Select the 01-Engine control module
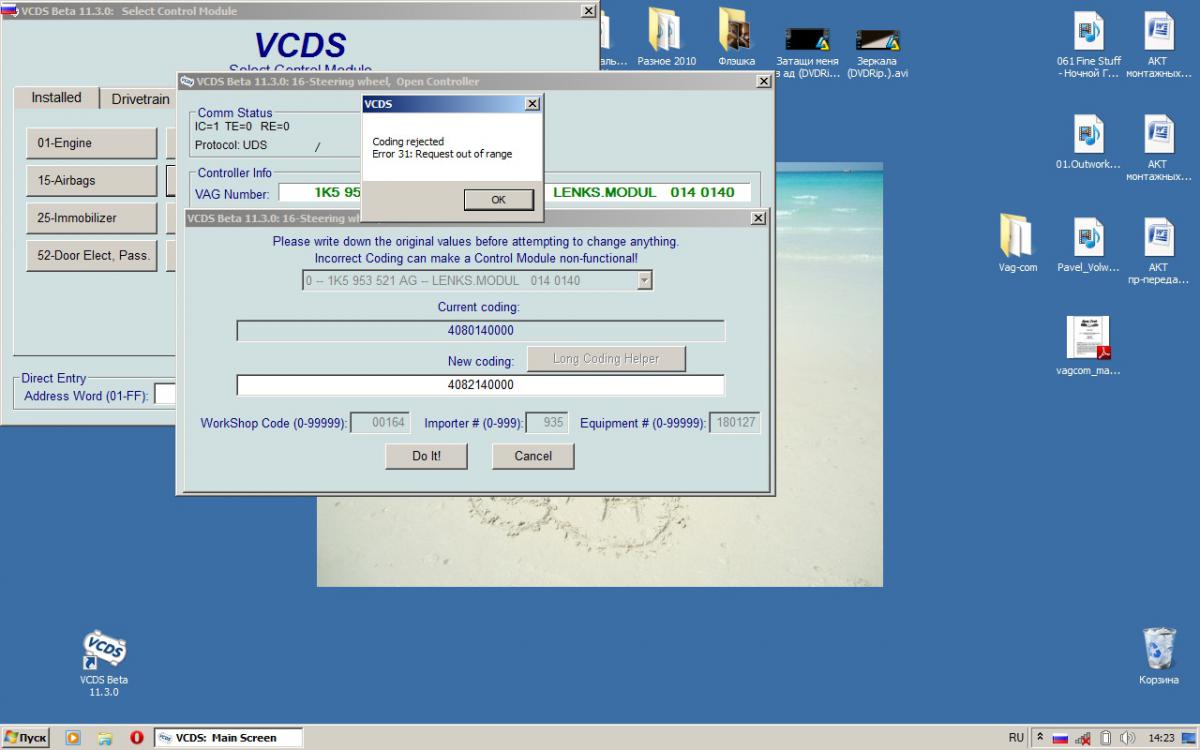 pyautogui.click(x=91, y=143)
